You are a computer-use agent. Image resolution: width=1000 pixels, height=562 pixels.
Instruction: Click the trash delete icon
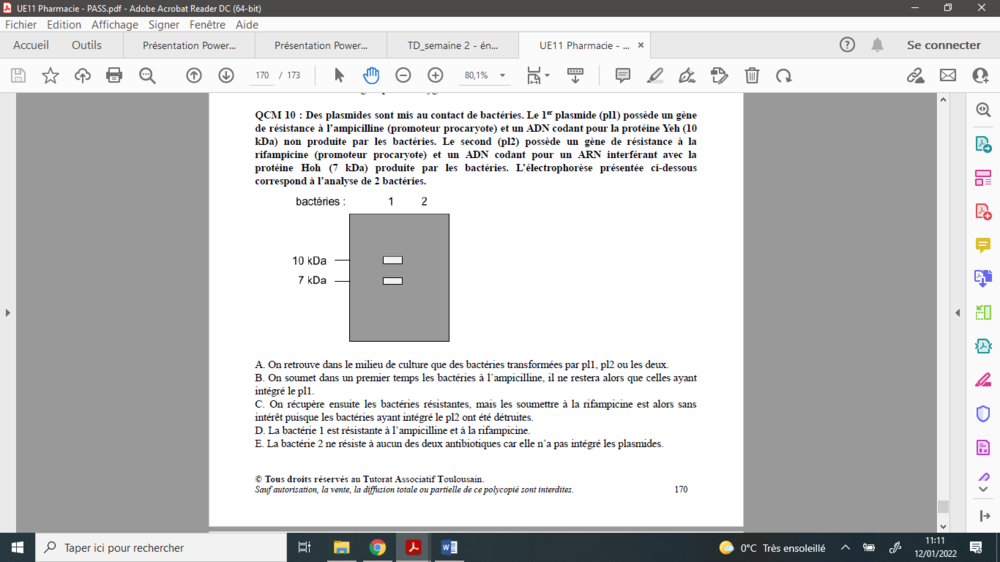752,75
